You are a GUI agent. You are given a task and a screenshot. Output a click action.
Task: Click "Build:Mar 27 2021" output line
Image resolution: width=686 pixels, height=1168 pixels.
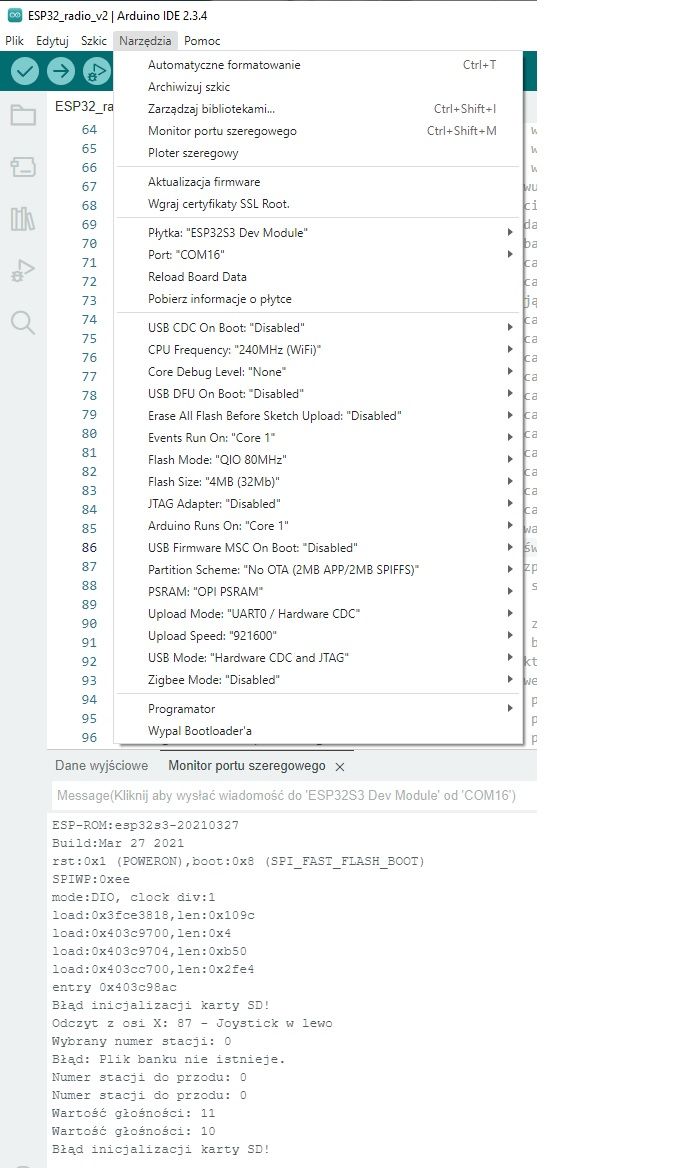tap(118, 843)
